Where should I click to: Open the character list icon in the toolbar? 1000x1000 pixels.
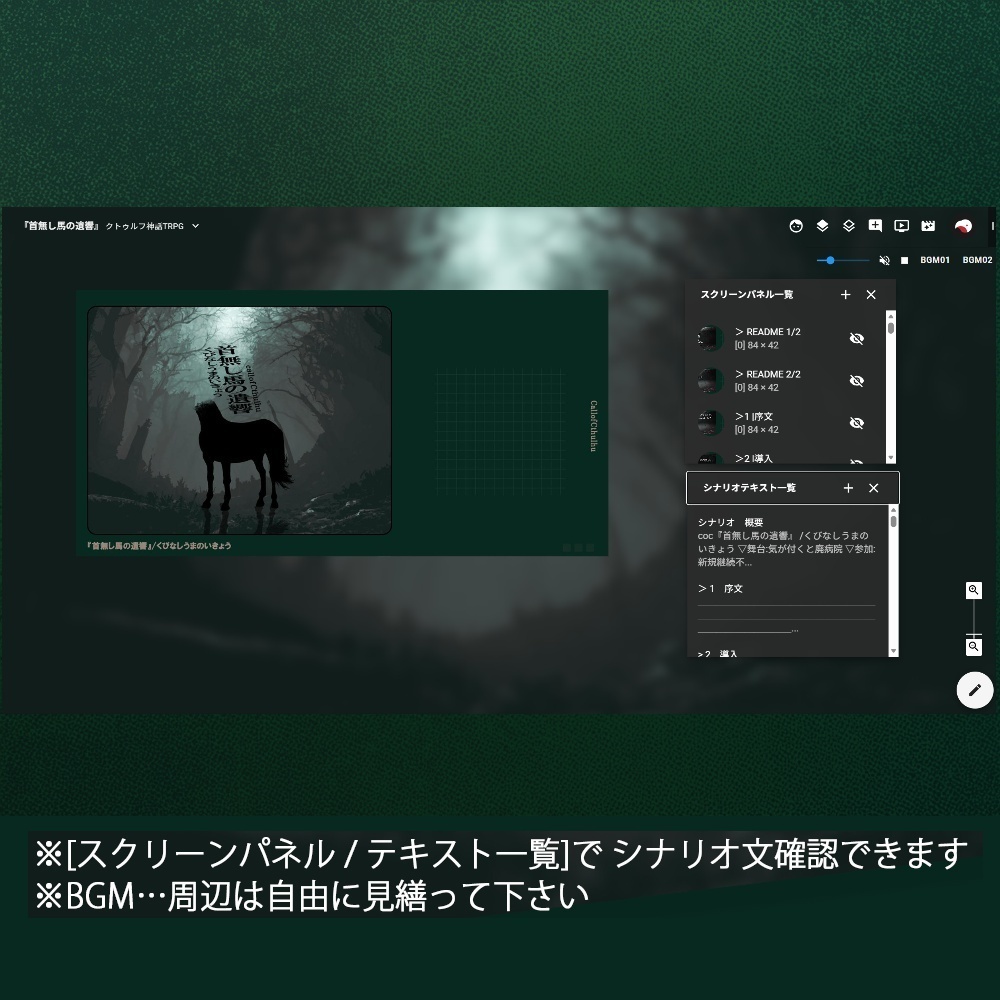pyautogui.click(x=796, y=226)
